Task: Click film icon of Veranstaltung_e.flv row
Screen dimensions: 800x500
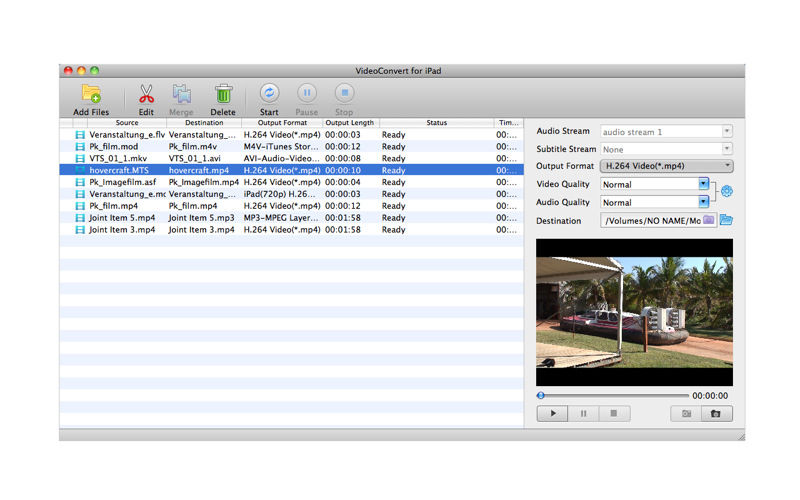Action: (x=80, y=135)
